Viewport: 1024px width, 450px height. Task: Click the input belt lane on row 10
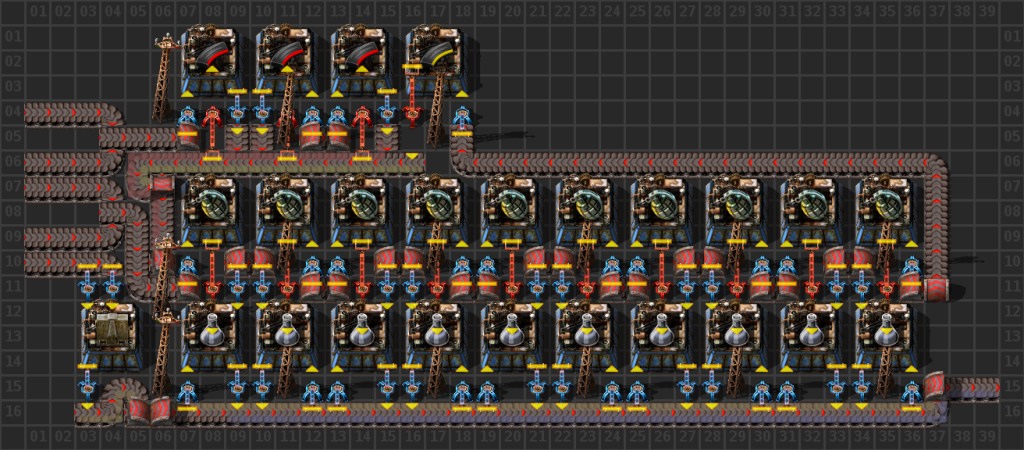point(73,262)
